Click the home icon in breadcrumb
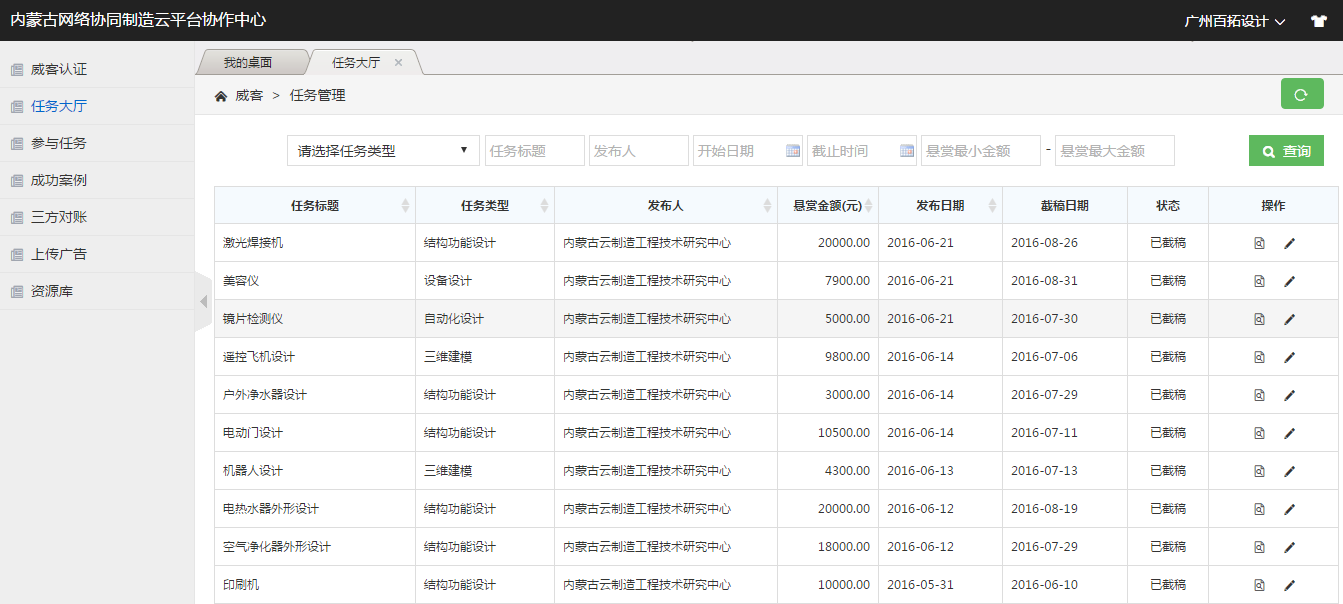 tap(221, 96)
